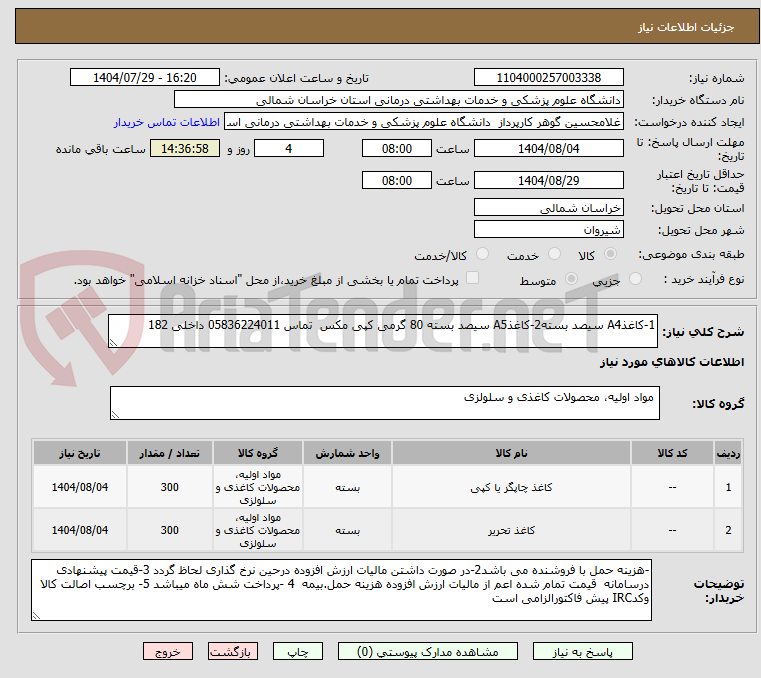Click the buyer organization name field

(398, 100)
